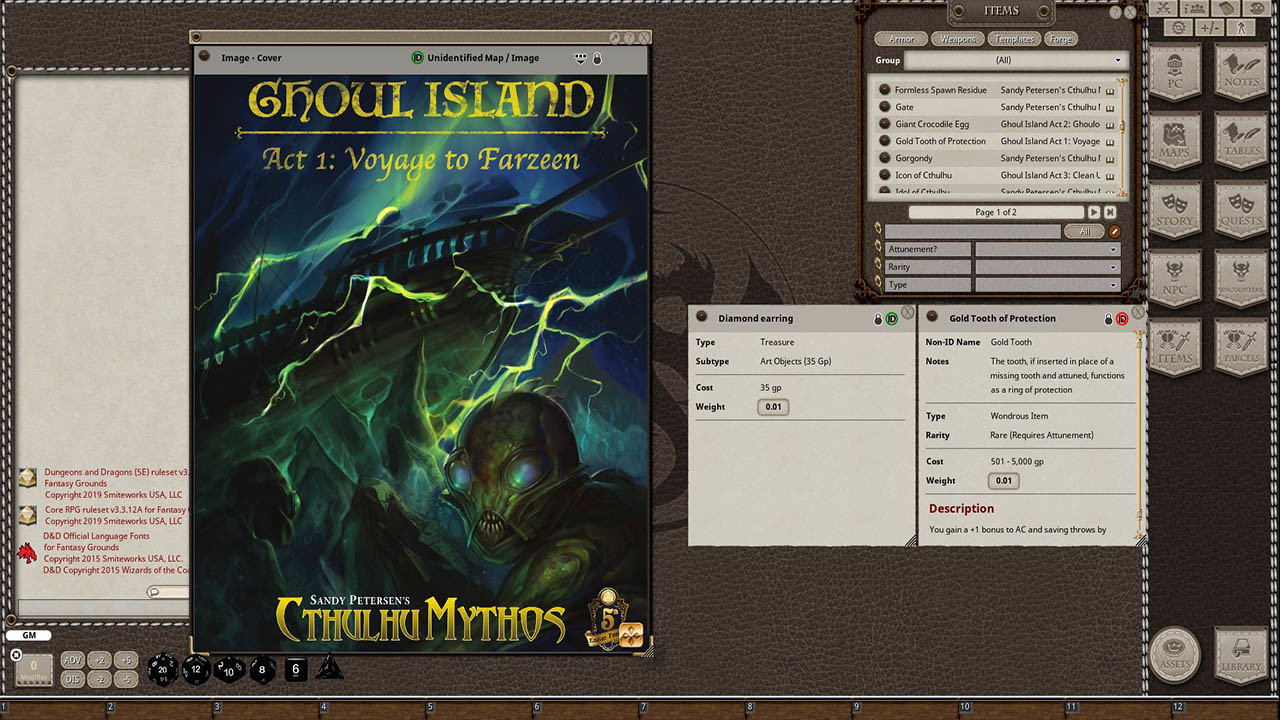This screenshot has height=720, width=1280.
Task: Toggle the +2 modifier button
Action: (99, 660)
